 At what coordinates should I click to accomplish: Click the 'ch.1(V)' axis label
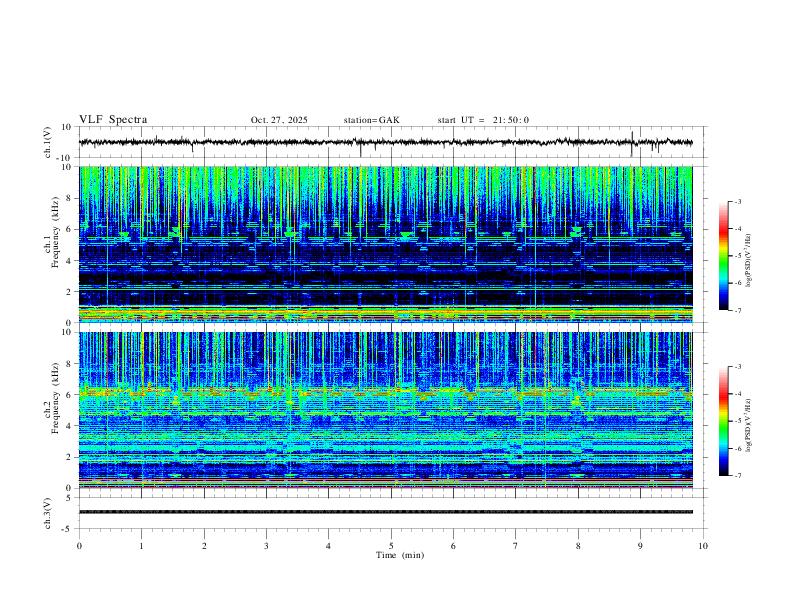click(x=48, y=142)
